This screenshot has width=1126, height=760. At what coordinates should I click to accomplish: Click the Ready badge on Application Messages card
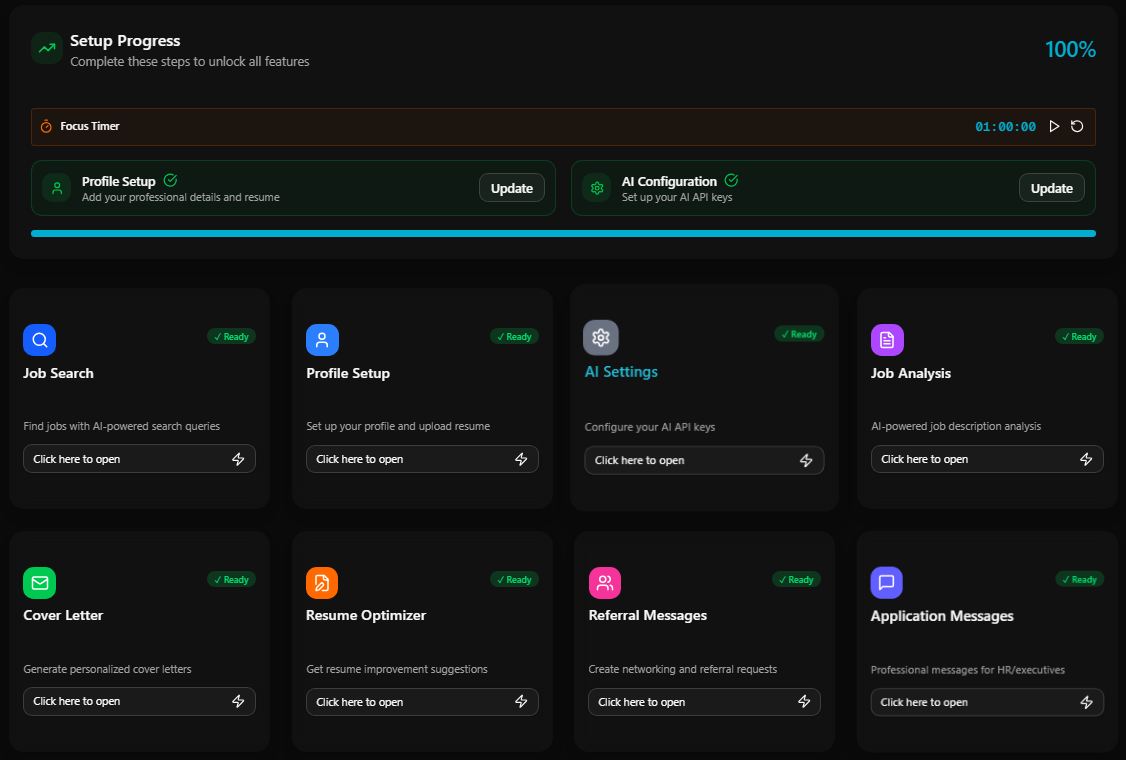(x=1079, y=579)
